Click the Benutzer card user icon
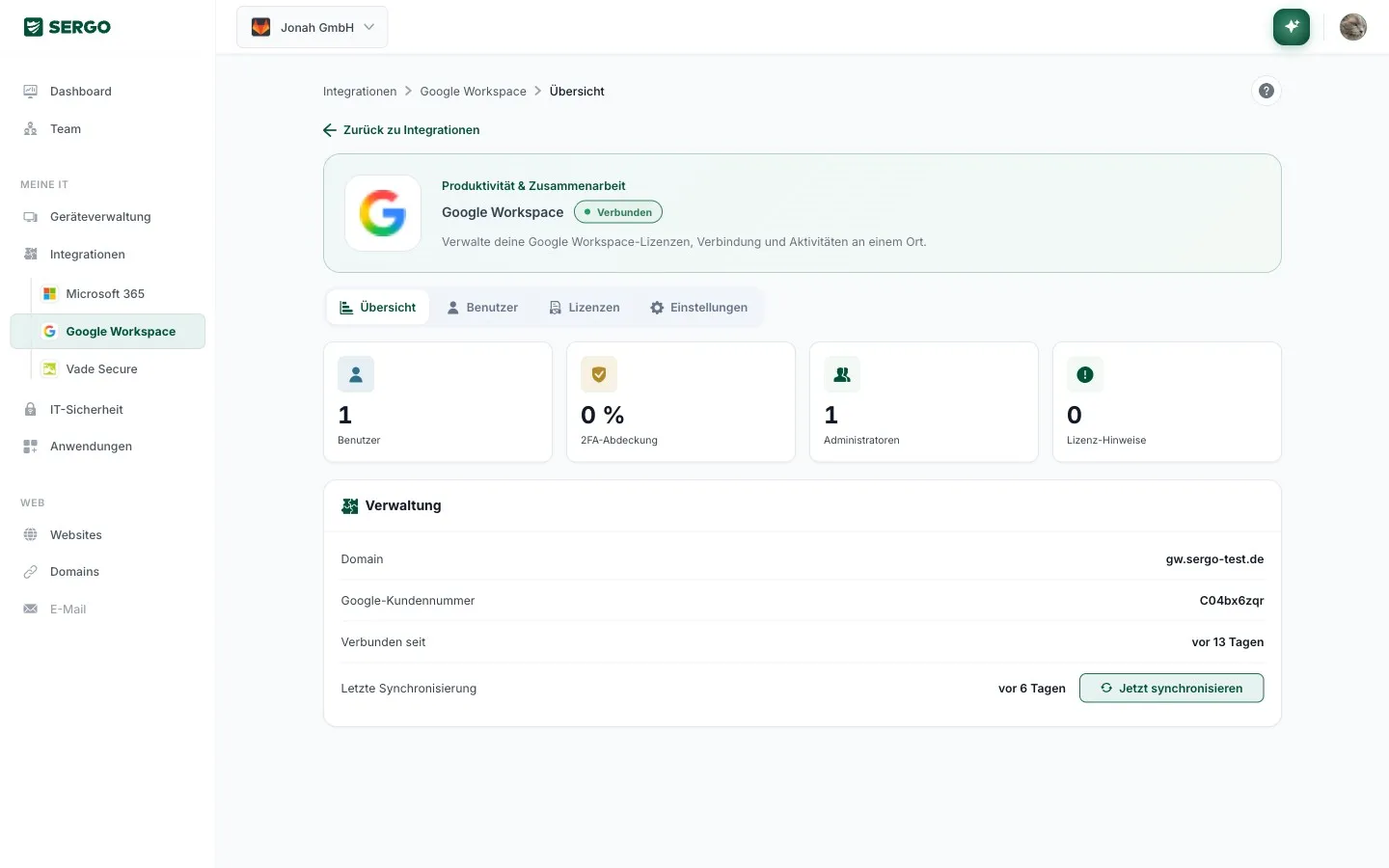The image size is (1389, 868). coord(356,374)
